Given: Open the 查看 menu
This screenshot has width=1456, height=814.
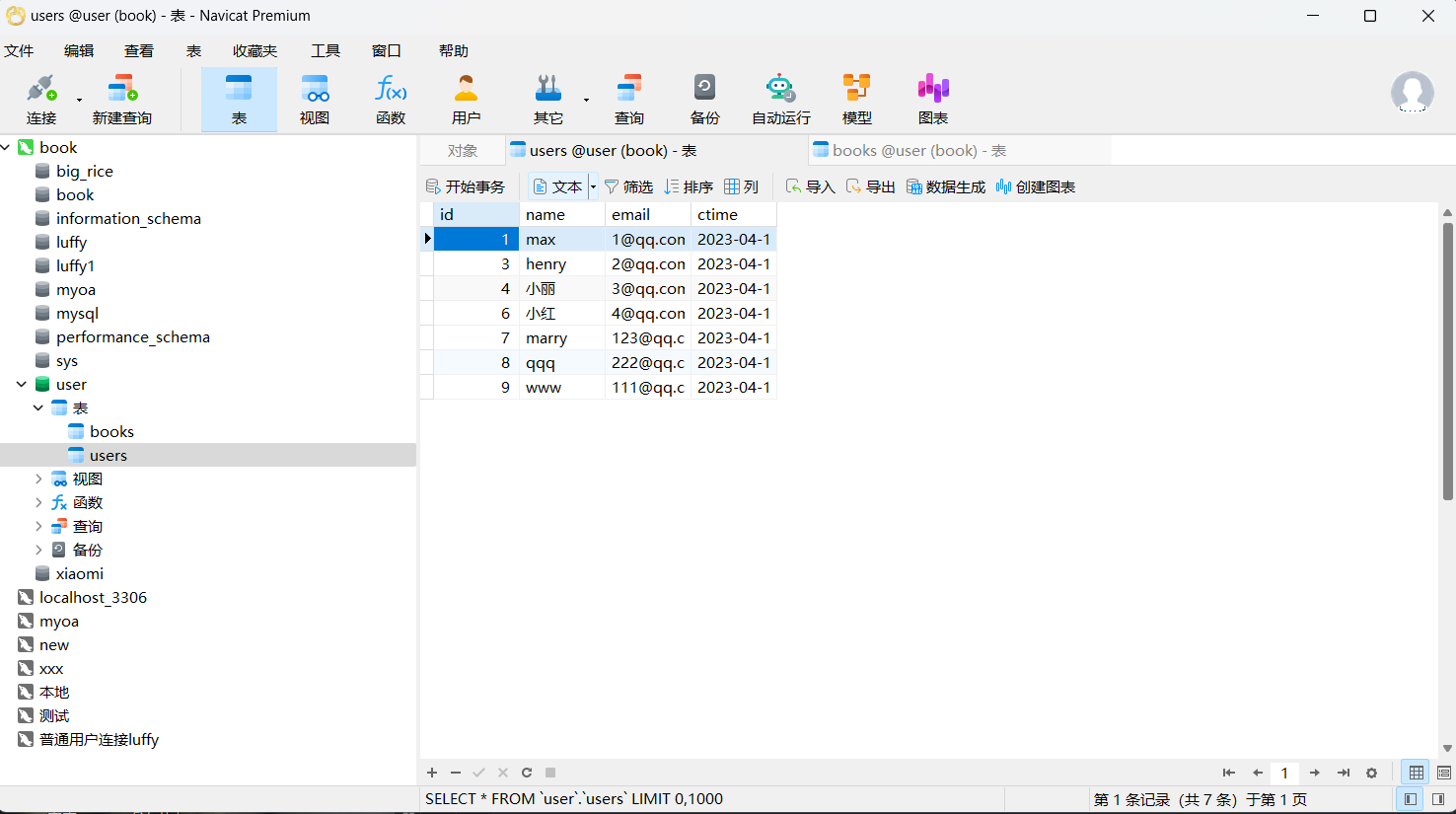Looking at the screenshot, I should tap(139, 50).
